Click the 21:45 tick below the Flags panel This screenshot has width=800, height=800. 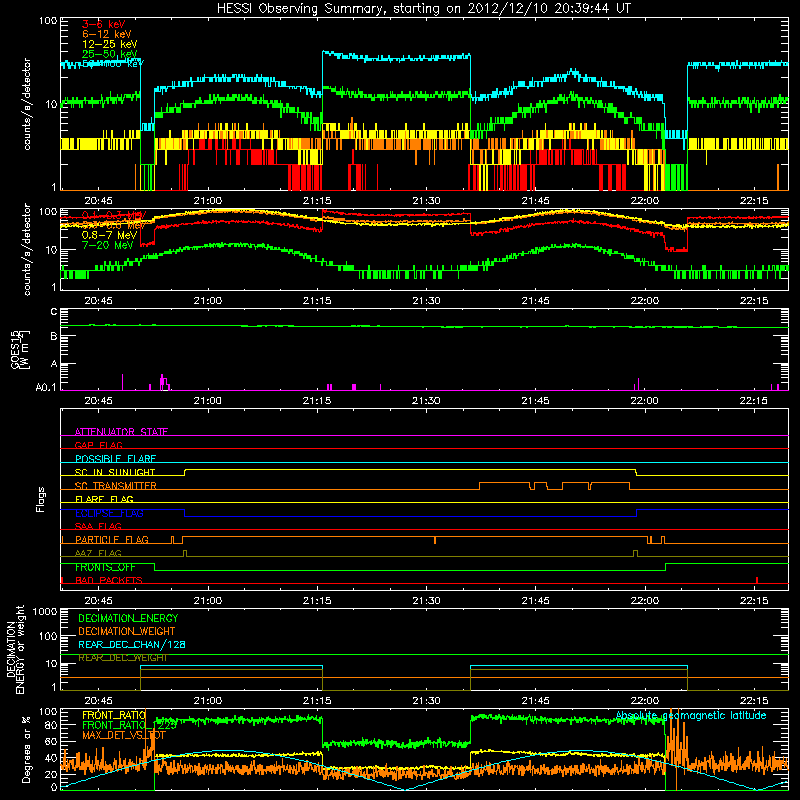[x=535, y=601]
